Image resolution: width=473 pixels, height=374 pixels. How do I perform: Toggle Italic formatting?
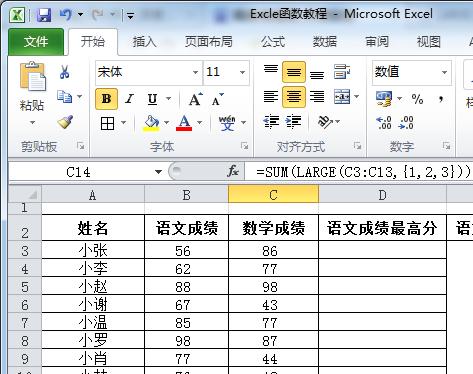(129, 99)
